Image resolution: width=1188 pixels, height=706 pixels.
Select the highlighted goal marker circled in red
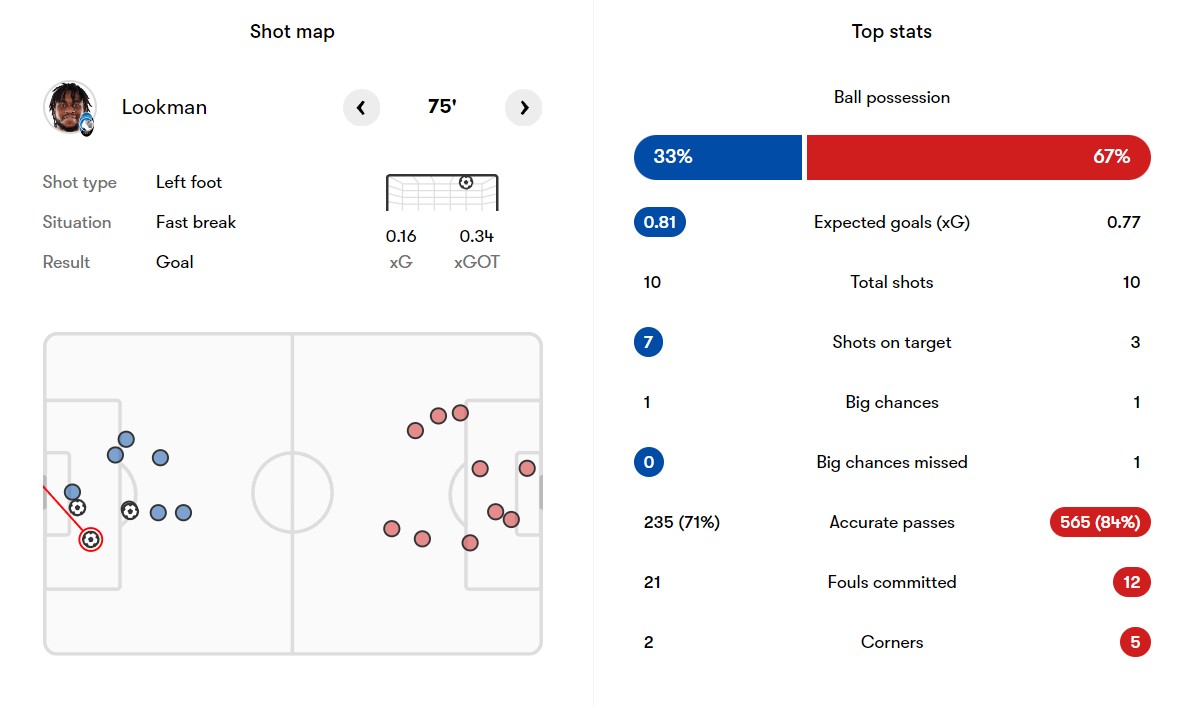coord(91,539)
